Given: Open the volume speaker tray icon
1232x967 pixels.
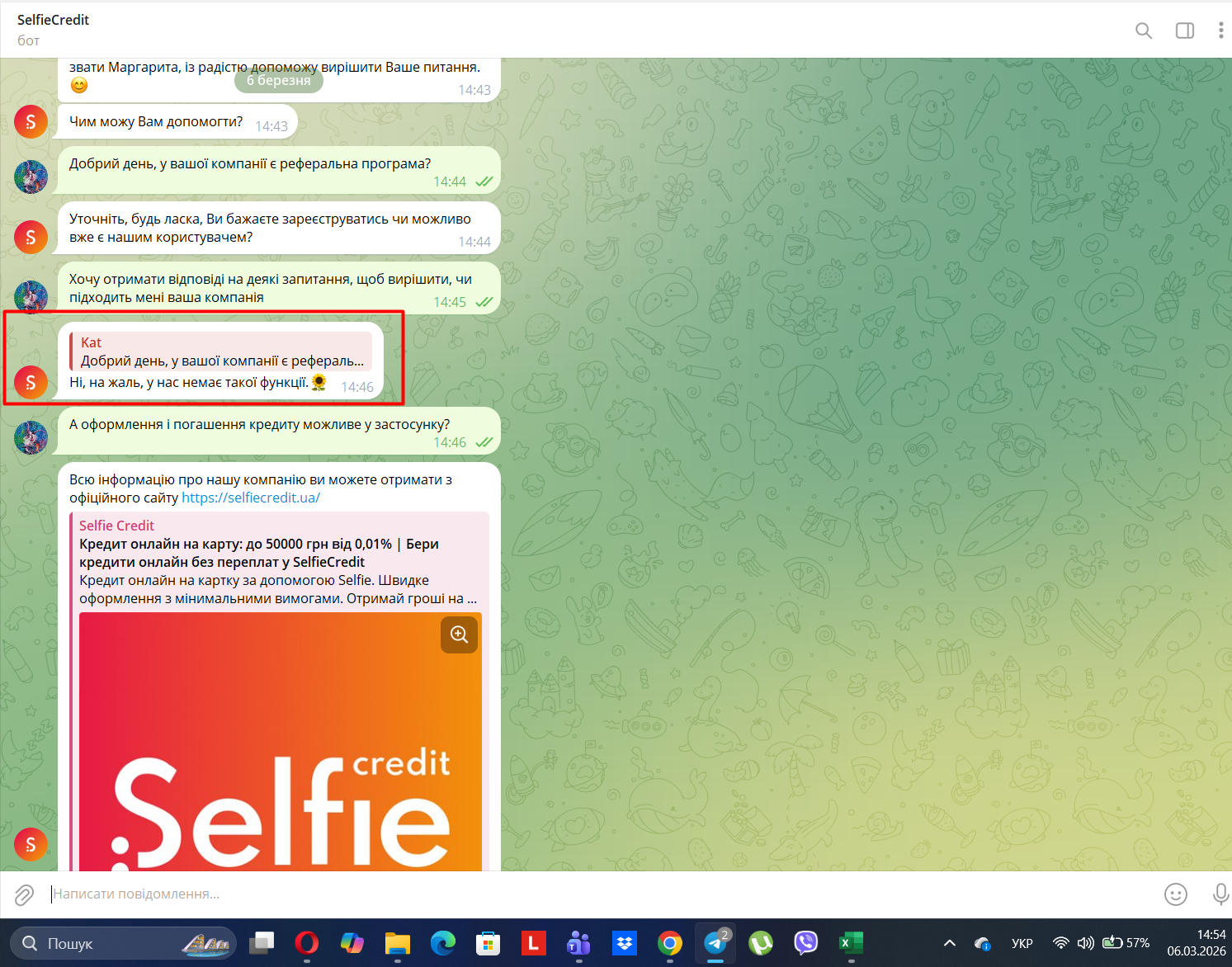Looking at the screenshot, I should [x=1086, y=943].
